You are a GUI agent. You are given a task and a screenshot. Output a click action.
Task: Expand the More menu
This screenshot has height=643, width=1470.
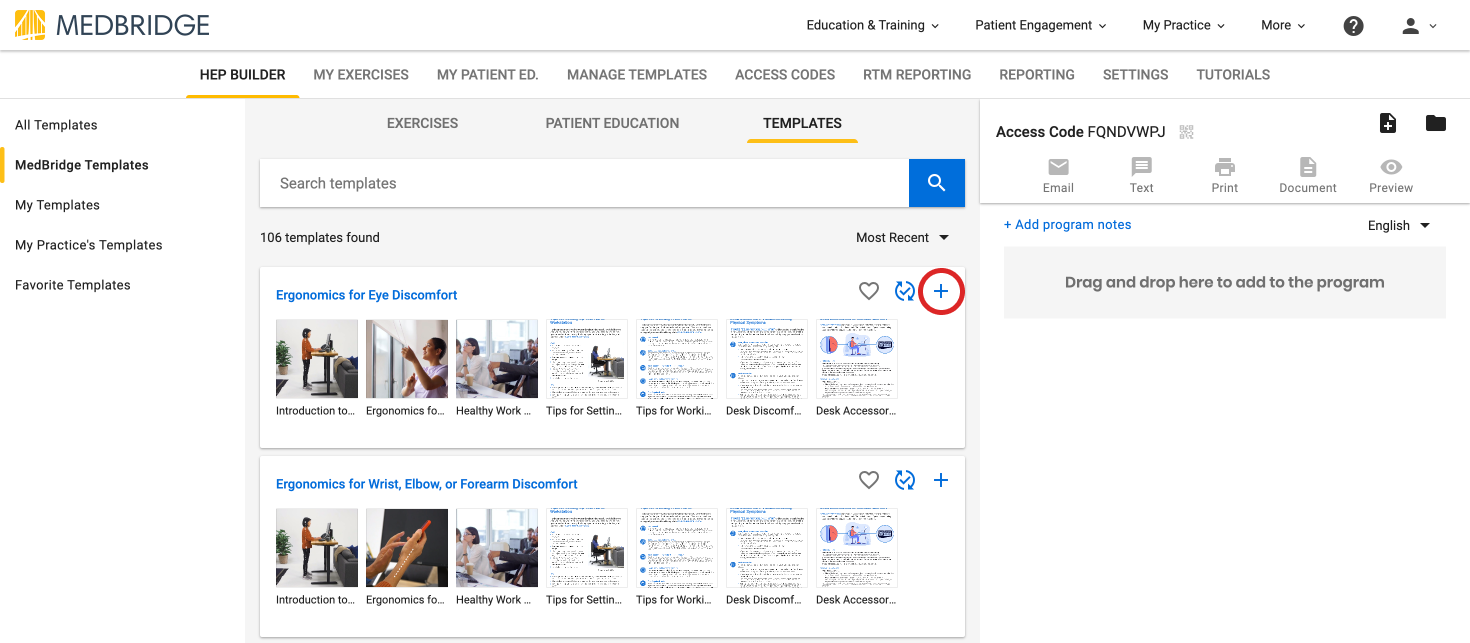[1283, 26]
